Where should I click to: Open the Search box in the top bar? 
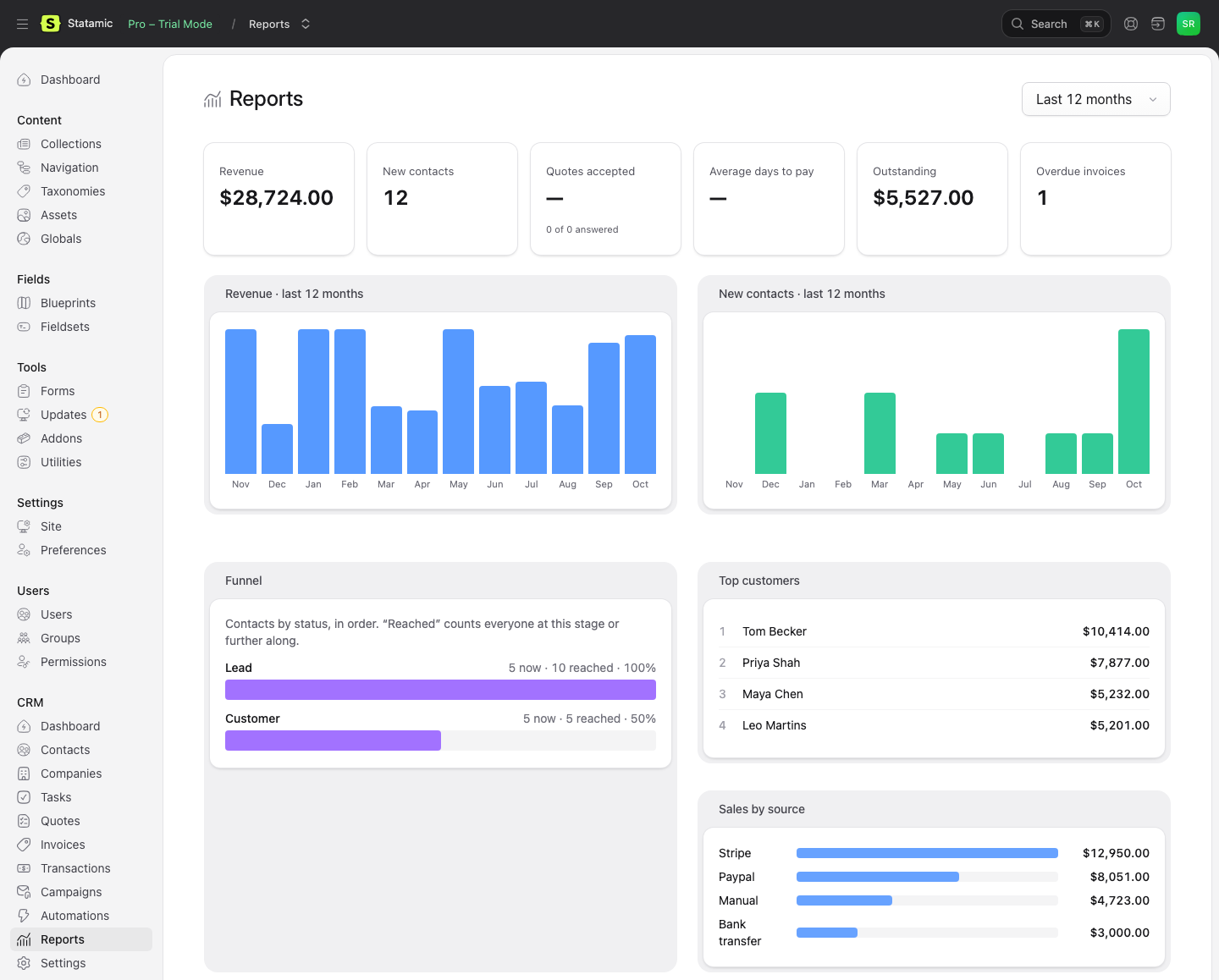coord(1056,24)
